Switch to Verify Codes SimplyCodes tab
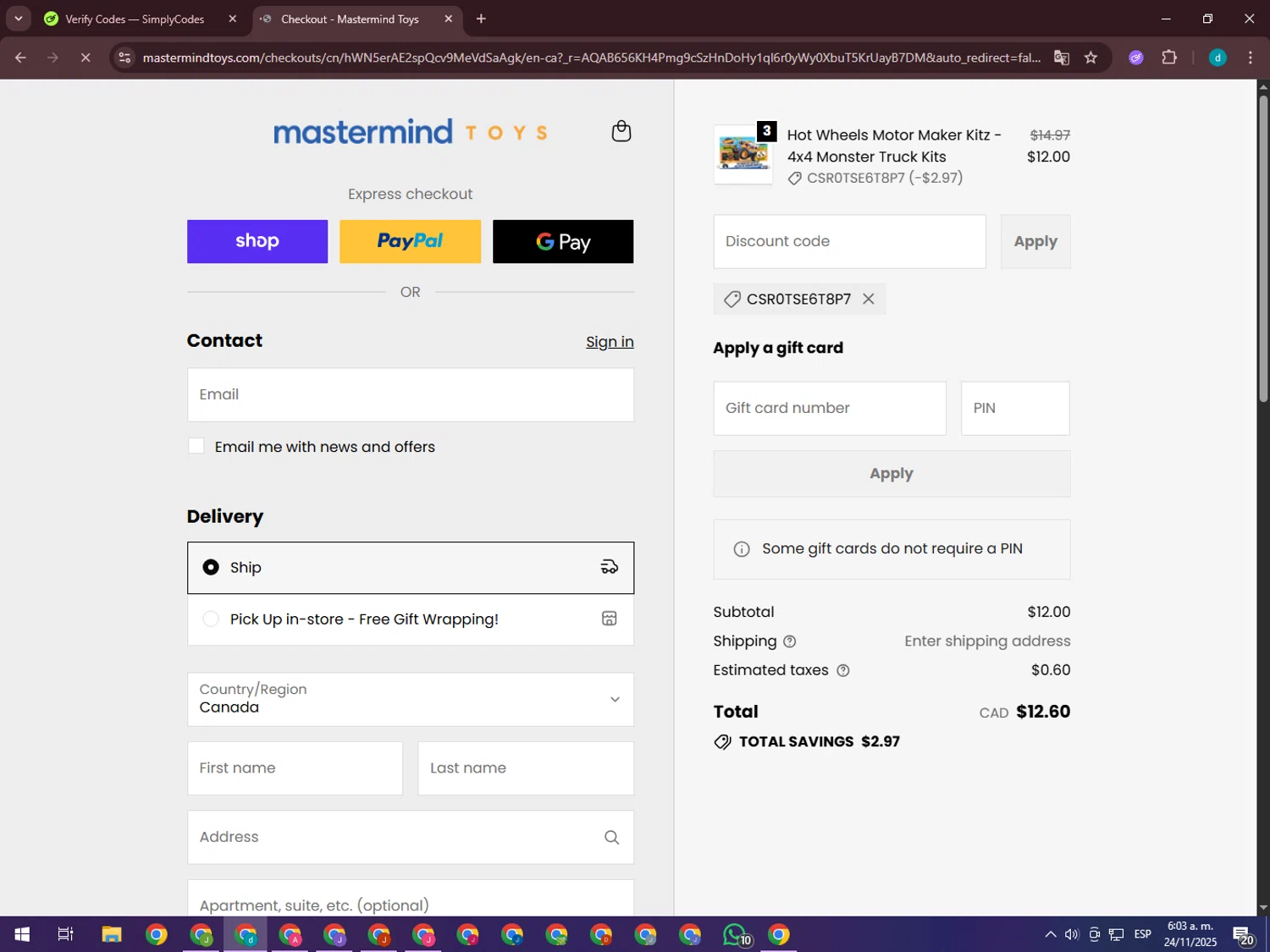 coord(135,19)
